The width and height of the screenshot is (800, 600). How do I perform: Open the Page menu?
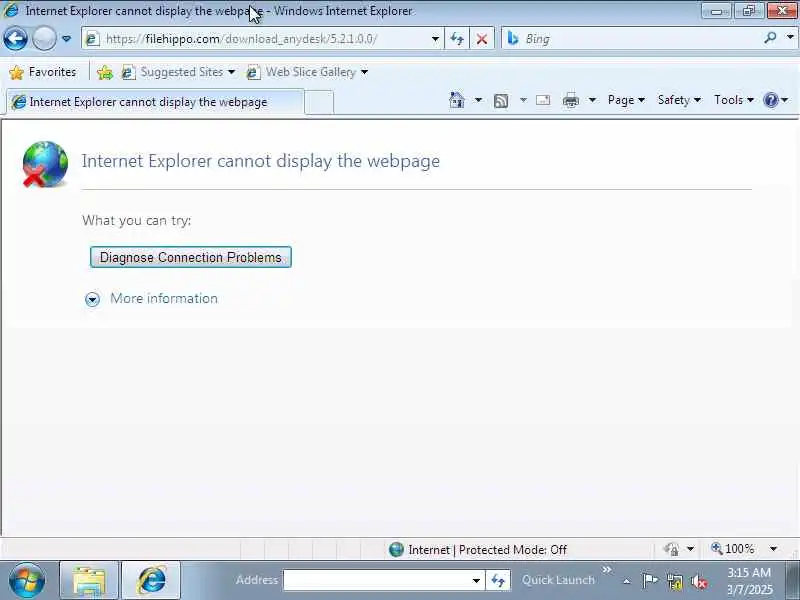pyautogui.click(x=626, y=100)
